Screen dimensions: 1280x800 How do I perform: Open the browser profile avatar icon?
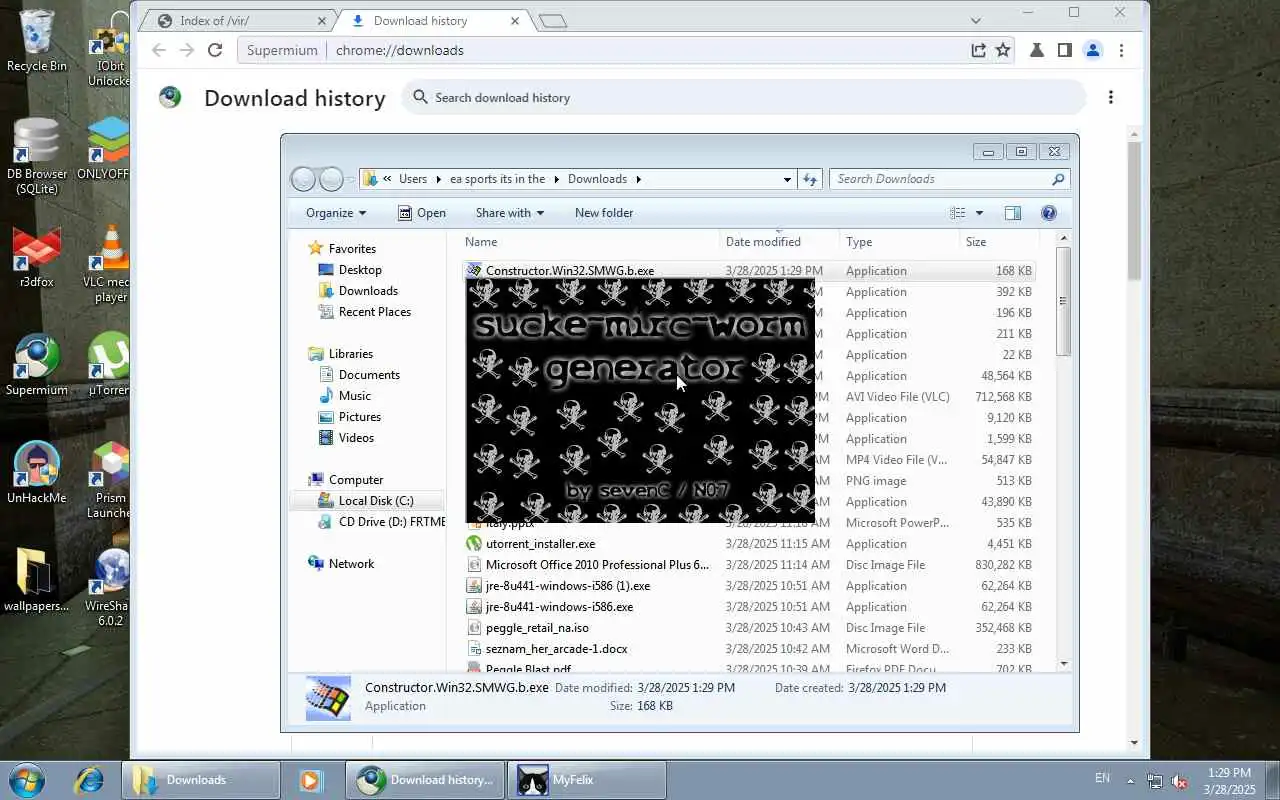1093,50
